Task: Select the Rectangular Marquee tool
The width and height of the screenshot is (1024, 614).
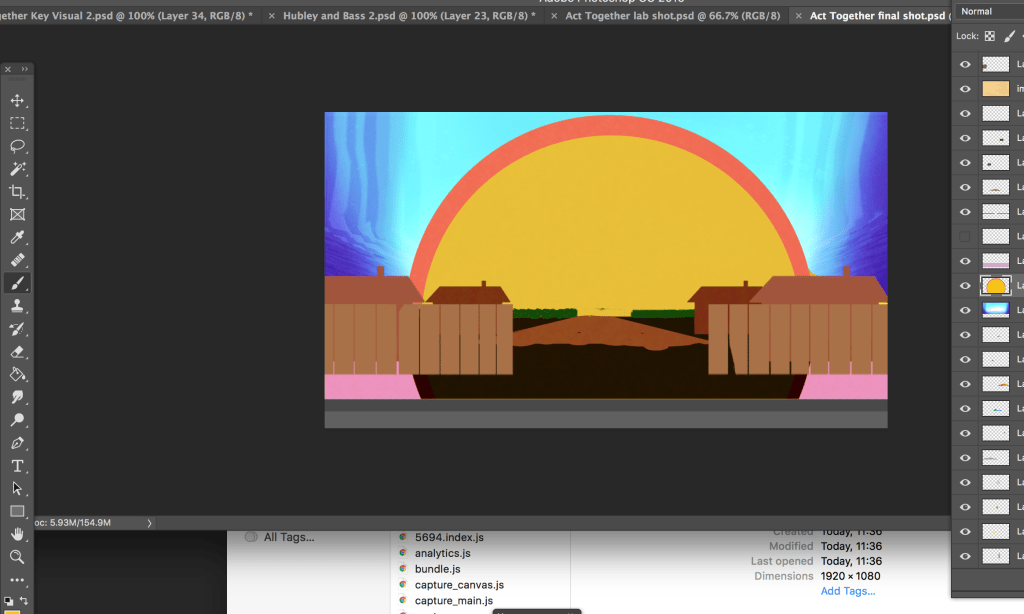Action: tap(17, 124)
